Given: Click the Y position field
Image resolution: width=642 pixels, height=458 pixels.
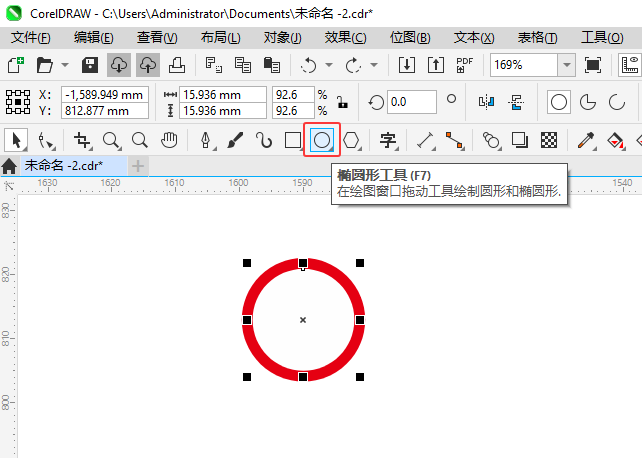Looking at the screenshot, I should coord(105,111).
